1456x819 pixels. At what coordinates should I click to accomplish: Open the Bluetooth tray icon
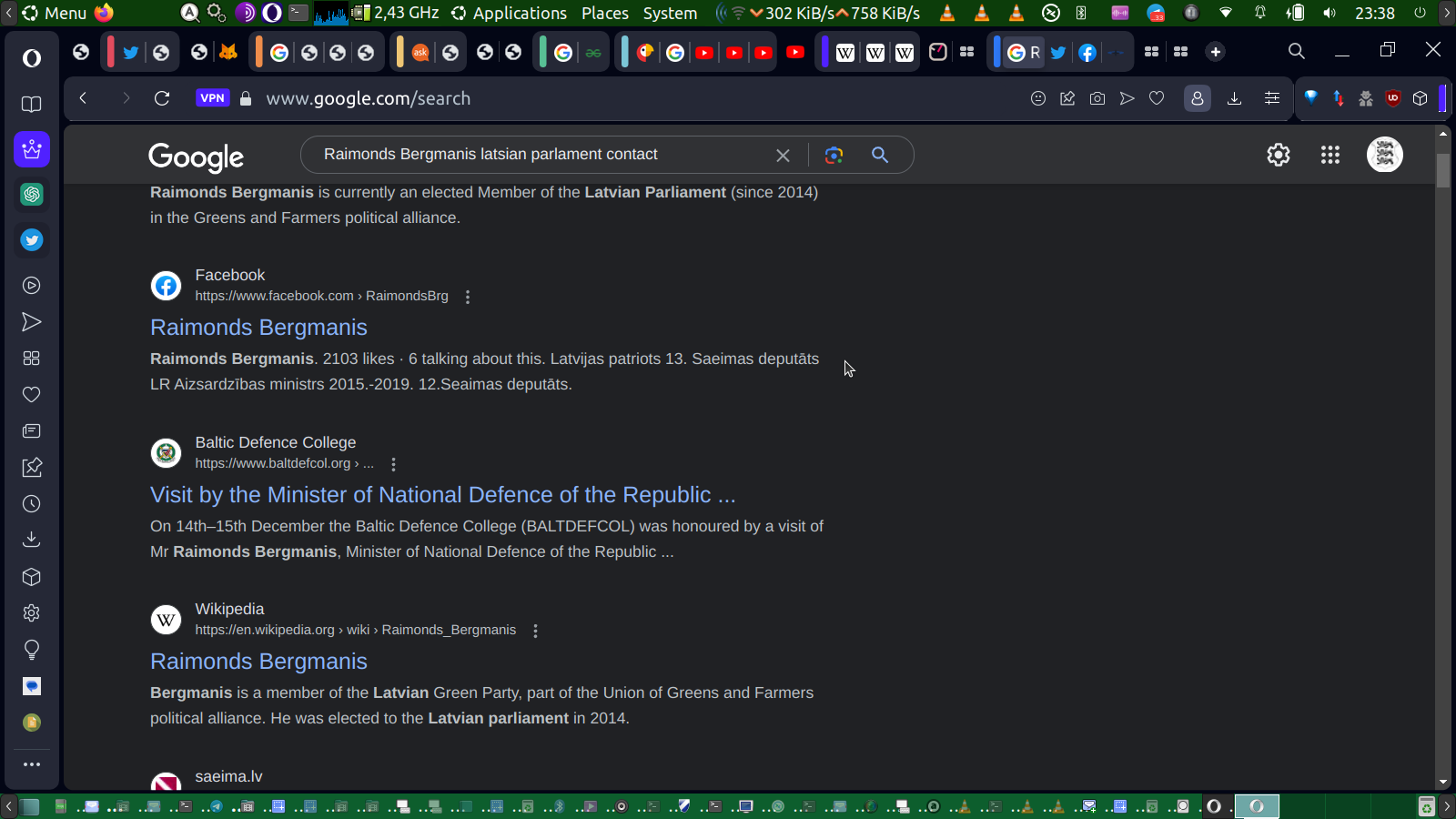tap(1081, 13)
